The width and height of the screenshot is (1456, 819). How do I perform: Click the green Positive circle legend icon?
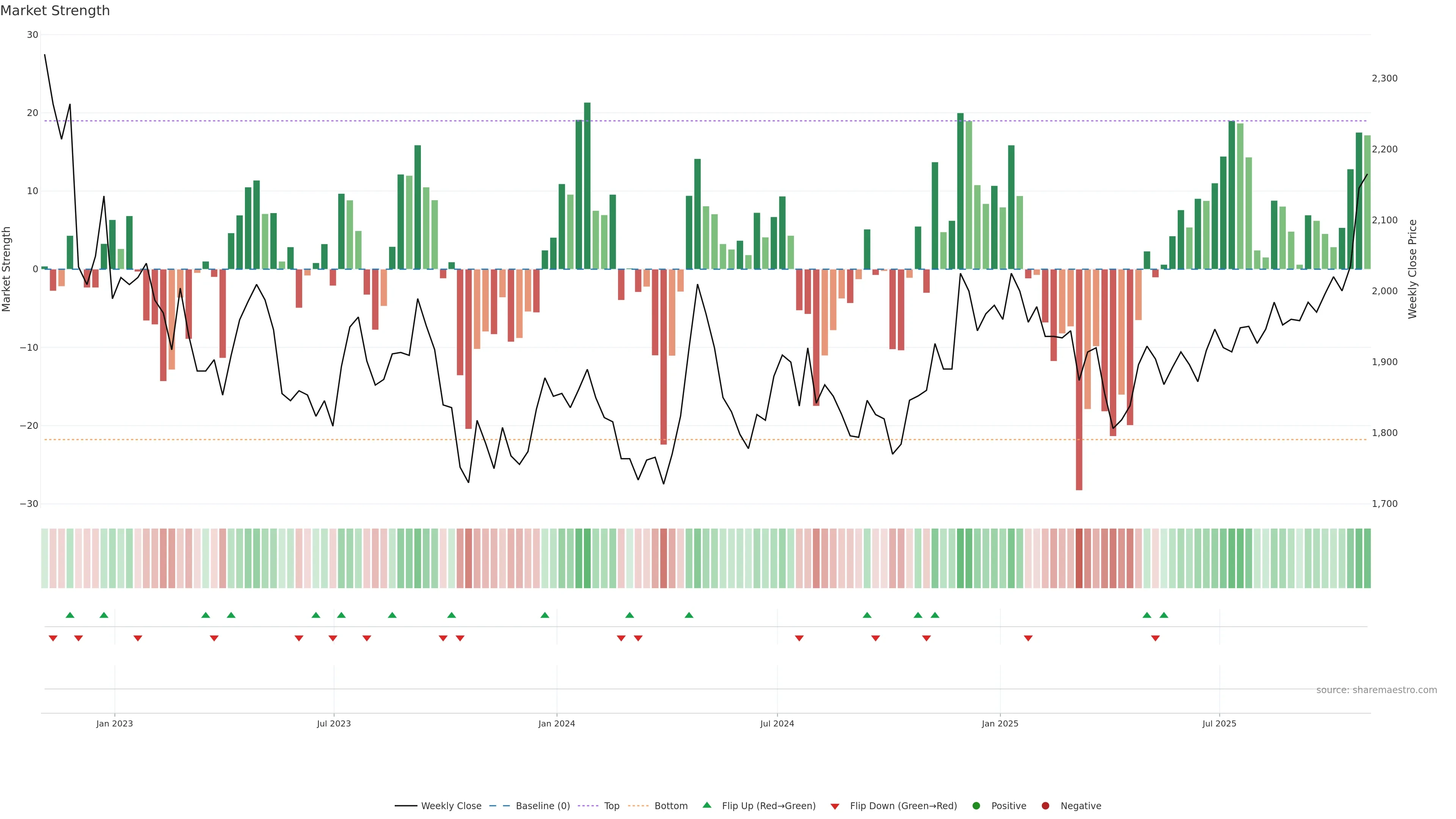click(x=976, y=805)
